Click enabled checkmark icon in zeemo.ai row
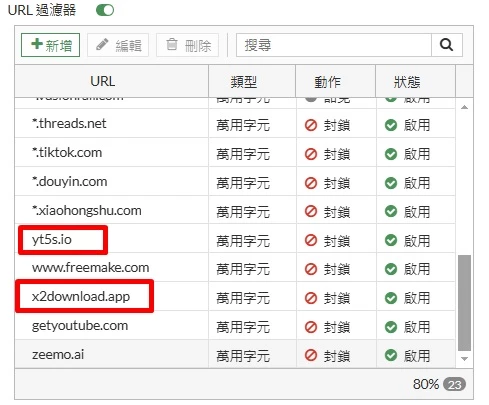 pyautogui.click(x=391, y=355)
